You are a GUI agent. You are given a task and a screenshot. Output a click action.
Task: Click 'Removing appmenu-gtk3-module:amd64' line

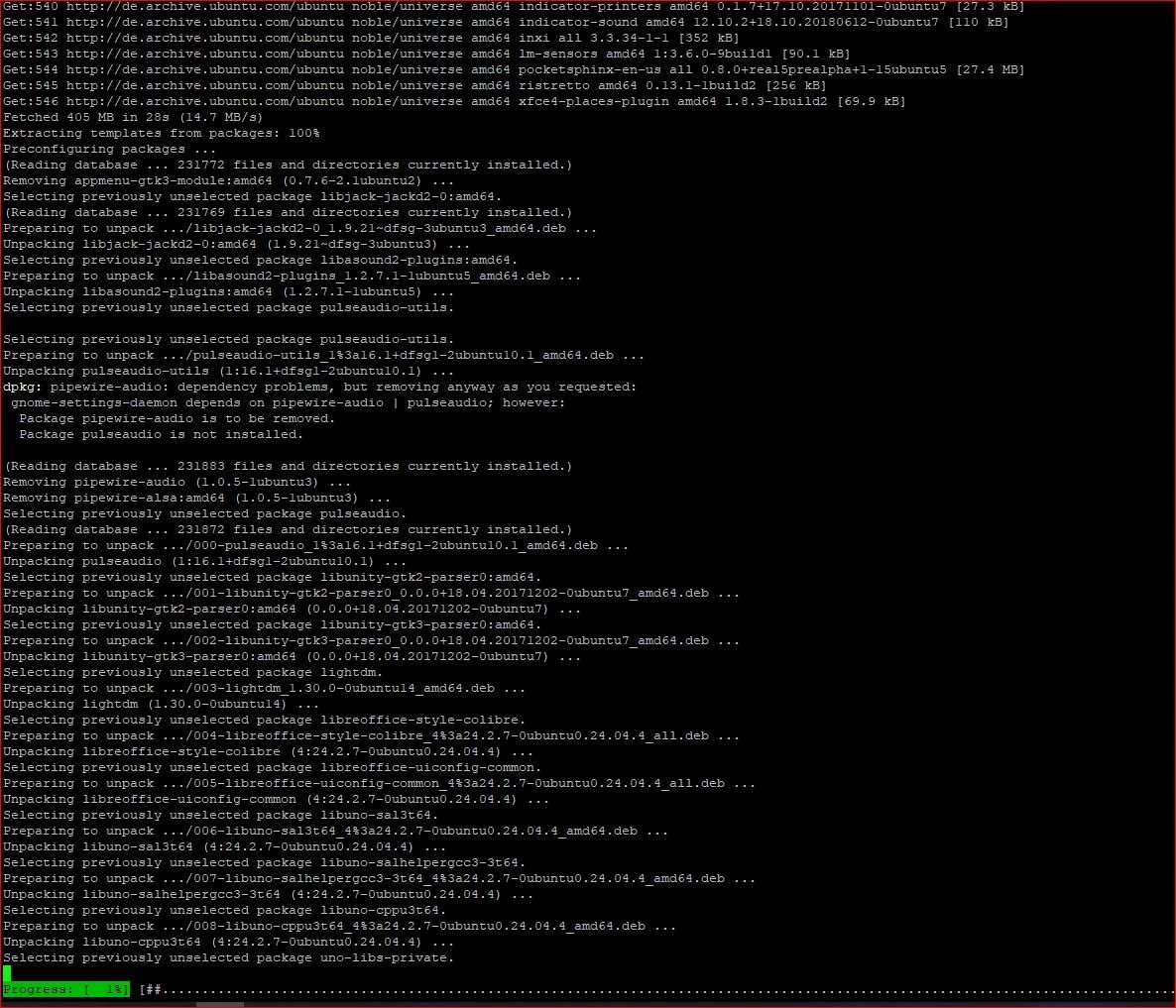click(x=228, y=180)
